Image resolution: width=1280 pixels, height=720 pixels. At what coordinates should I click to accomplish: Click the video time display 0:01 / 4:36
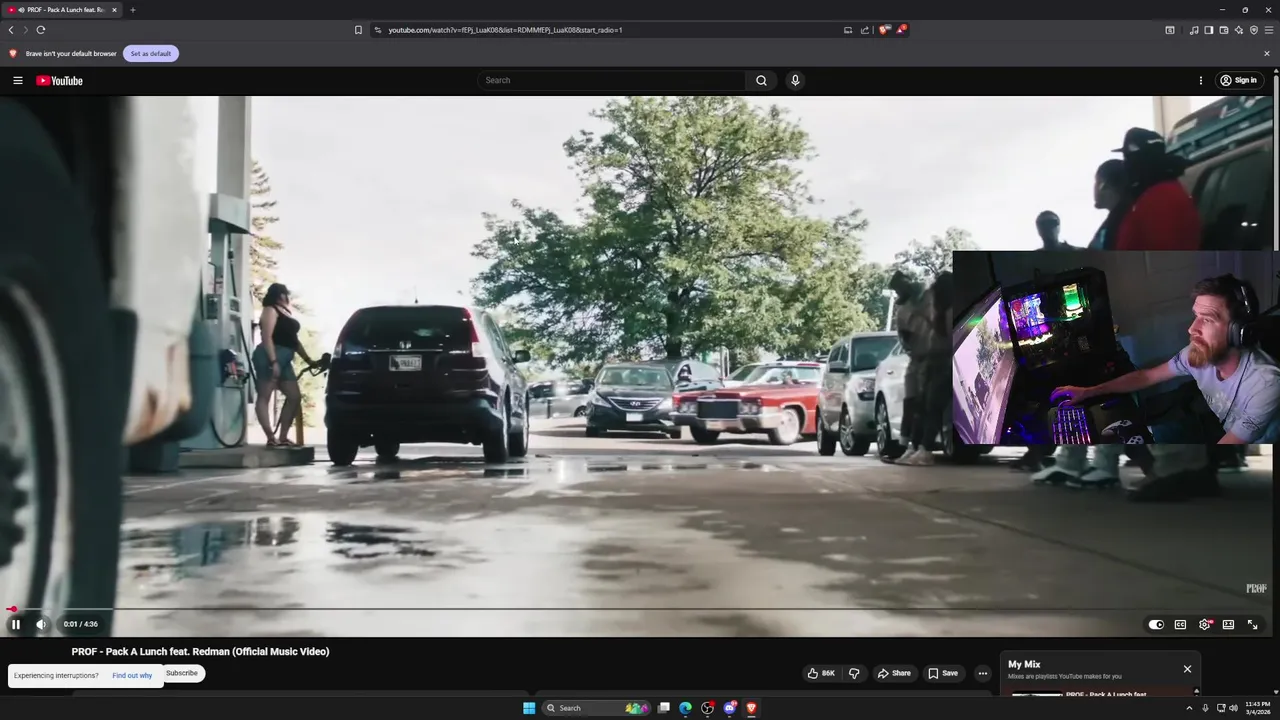coord(81,624)
